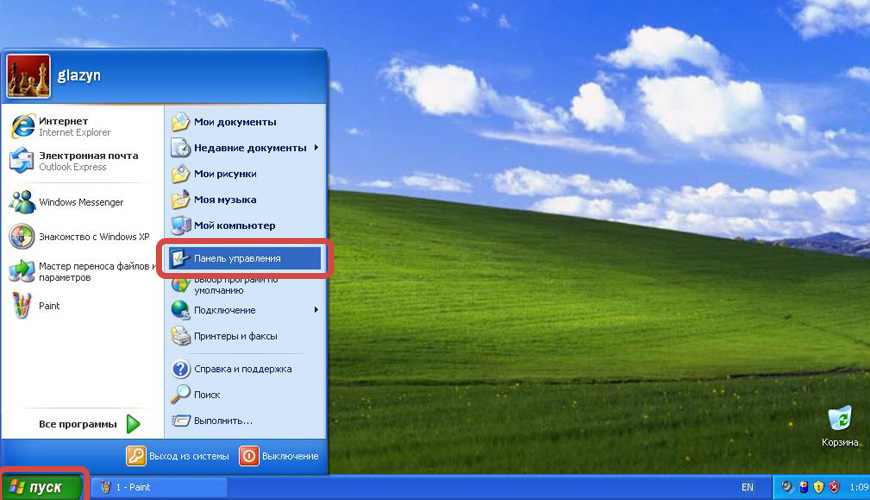Screen dimensions: 870x500
Task: Click the Подключение globe icon
Action: point(180,310)
